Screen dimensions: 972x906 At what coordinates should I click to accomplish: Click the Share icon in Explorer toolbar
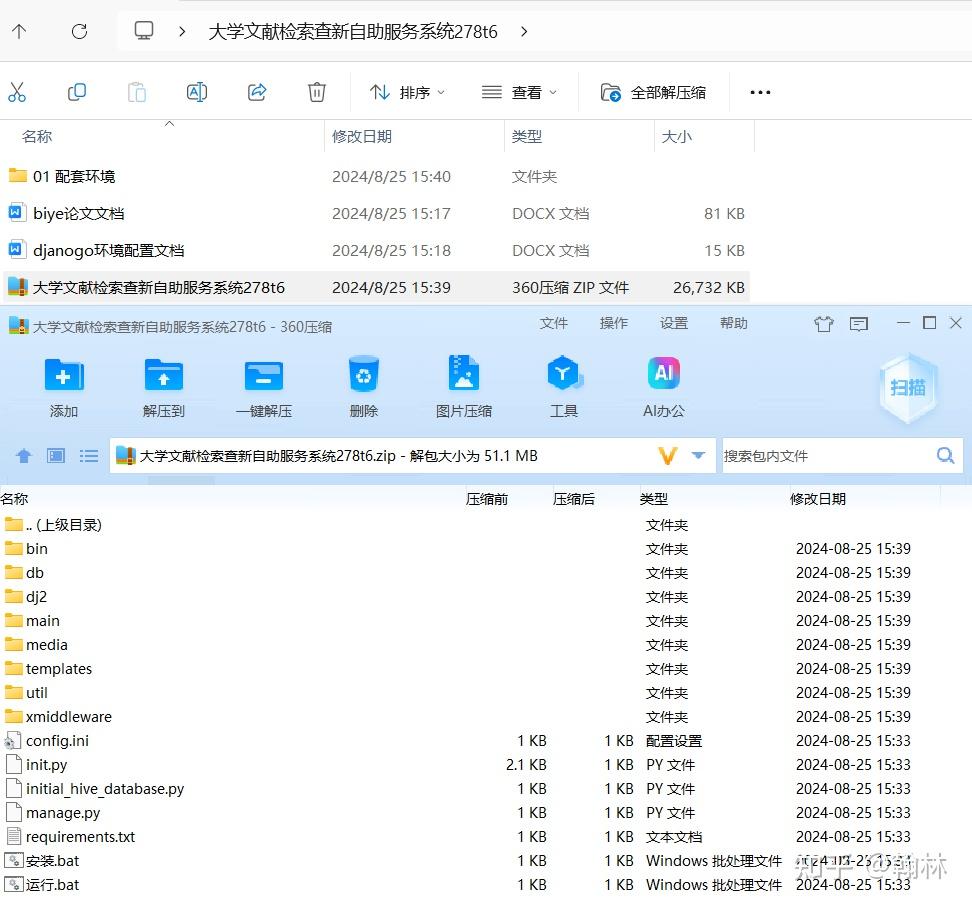tap(257, 92)
